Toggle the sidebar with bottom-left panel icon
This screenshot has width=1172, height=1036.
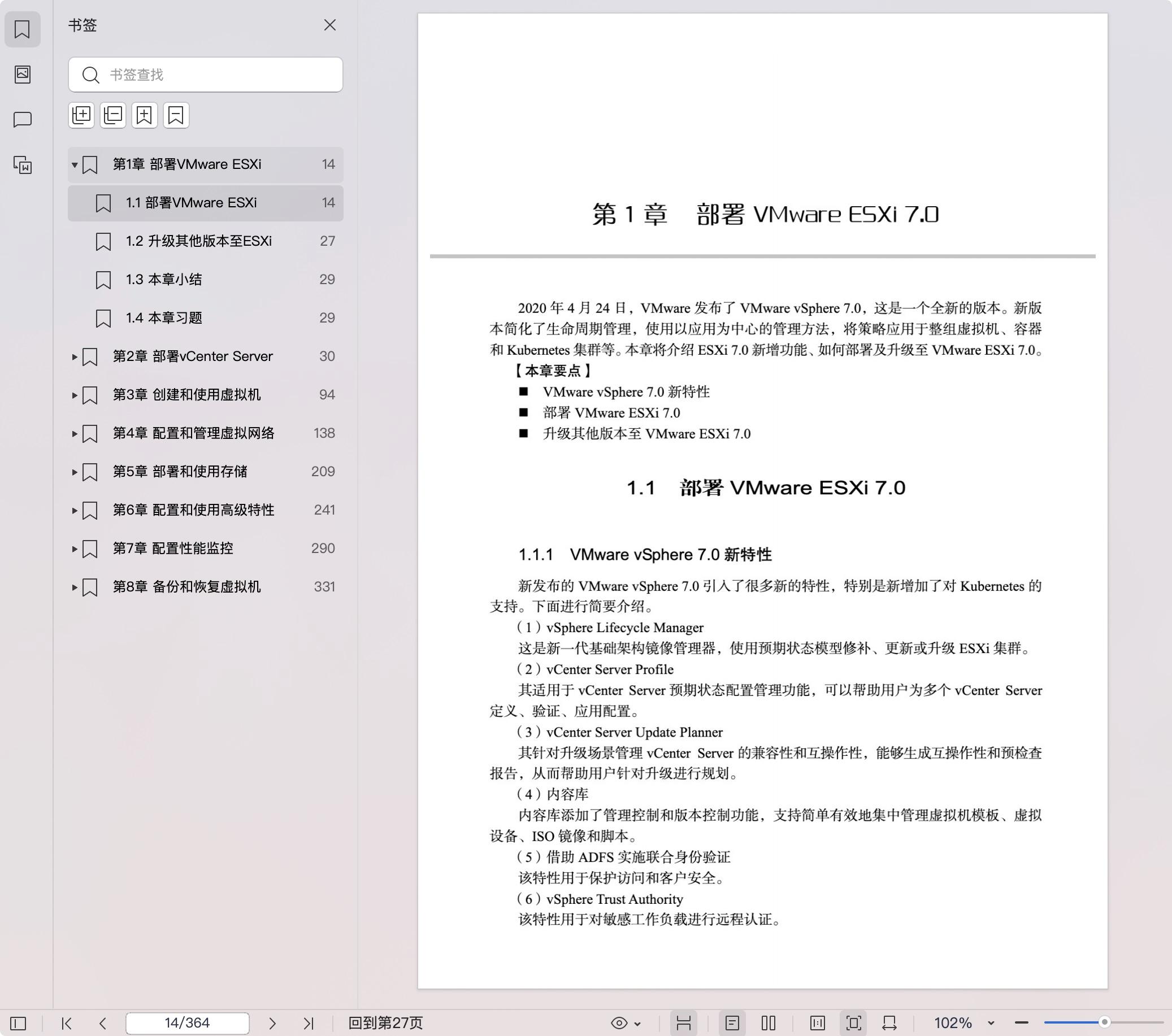pos(18,1023)
